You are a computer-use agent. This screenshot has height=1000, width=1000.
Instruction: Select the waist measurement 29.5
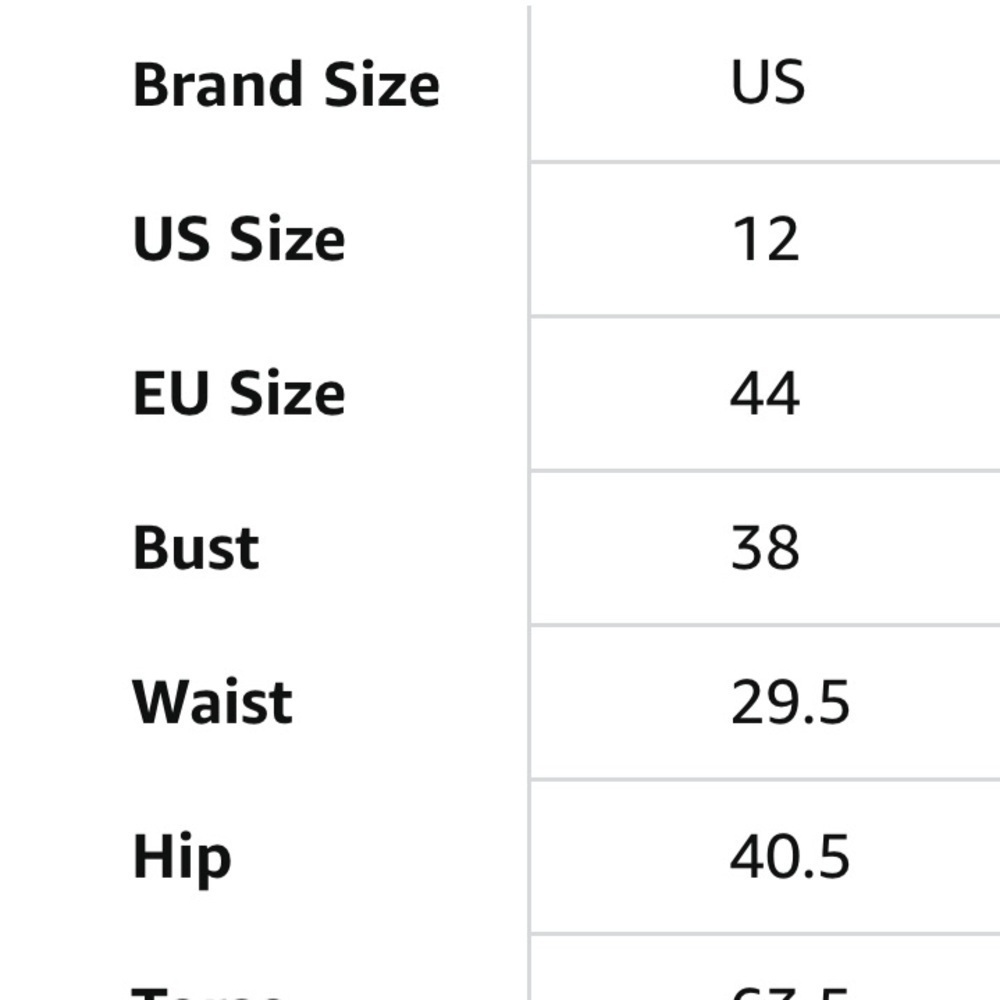pyautogui.click(x=790, y=702)
